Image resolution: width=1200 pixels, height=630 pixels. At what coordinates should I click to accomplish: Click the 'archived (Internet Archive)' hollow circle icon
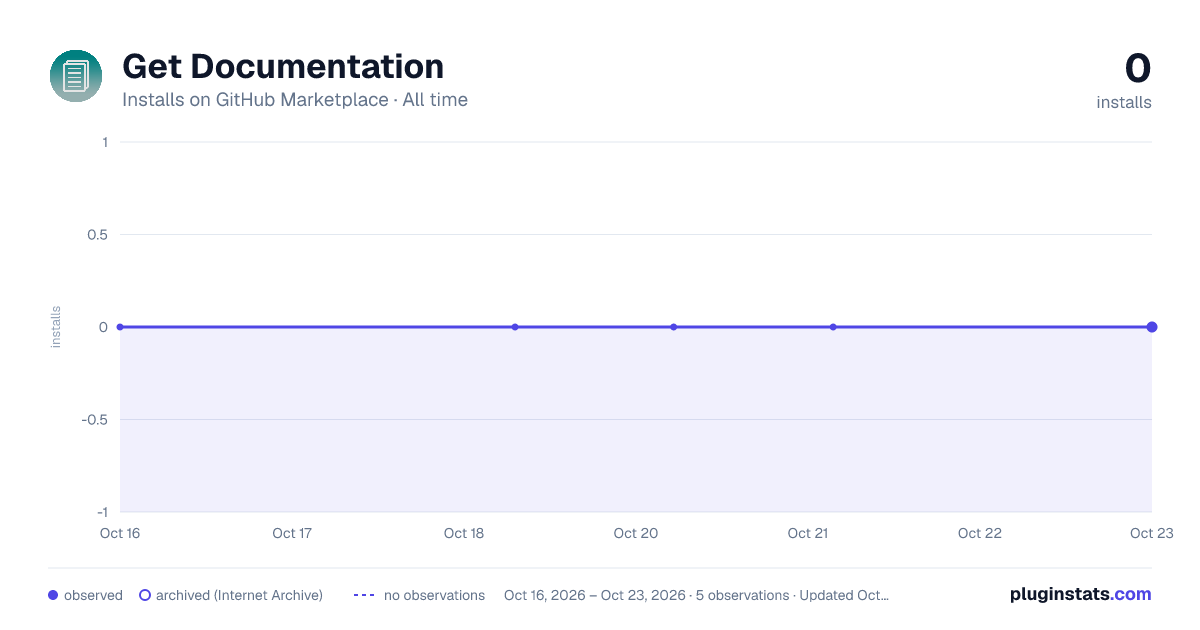tap(145, 595)
